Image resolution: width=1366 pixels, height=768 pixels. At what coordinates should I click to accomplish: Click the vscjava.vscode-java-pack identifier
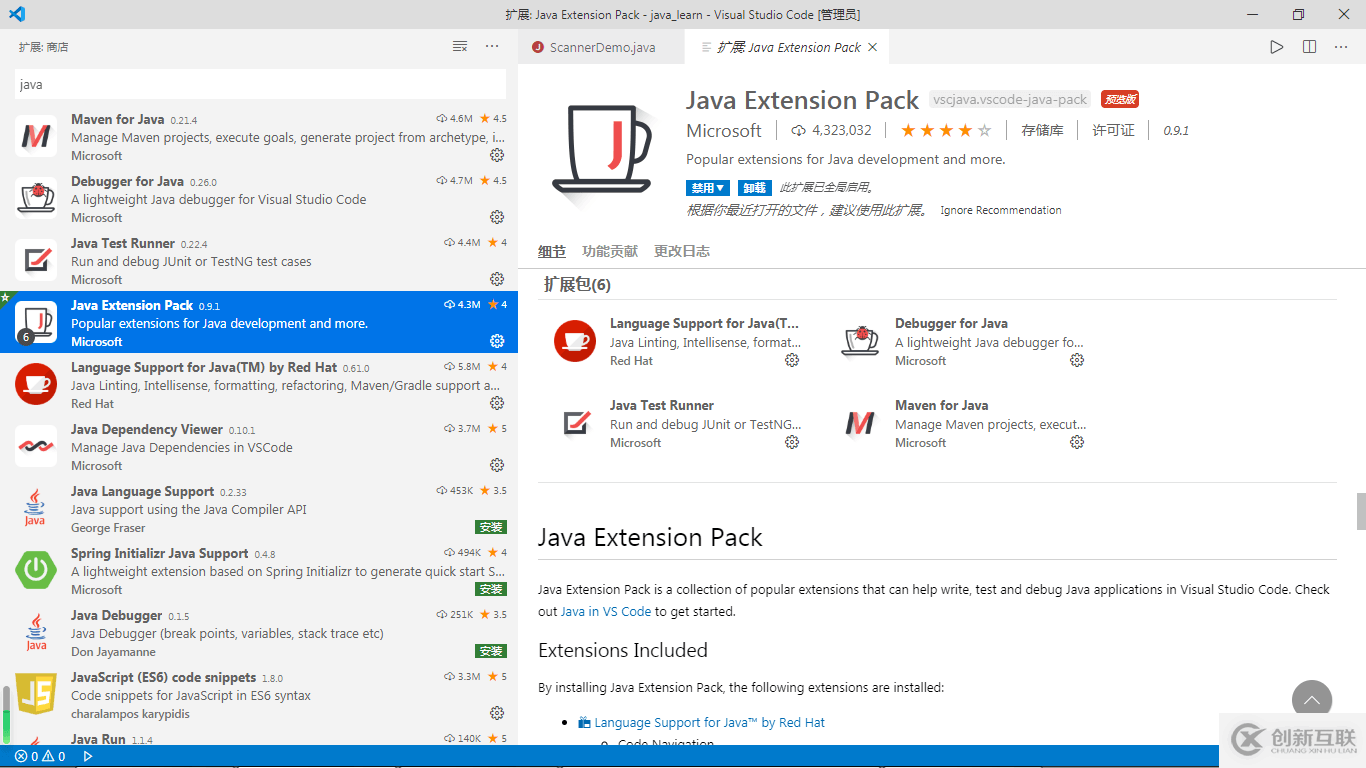1010,99
